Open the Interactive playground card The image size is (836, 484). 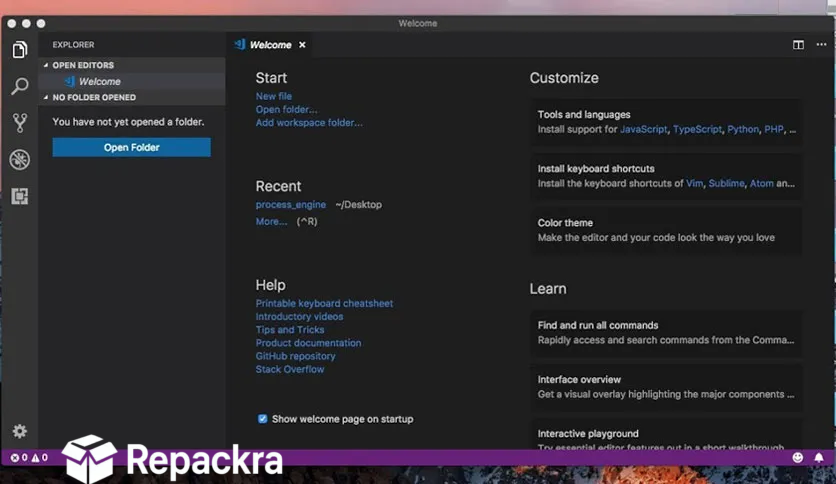[x=666, y=435]
